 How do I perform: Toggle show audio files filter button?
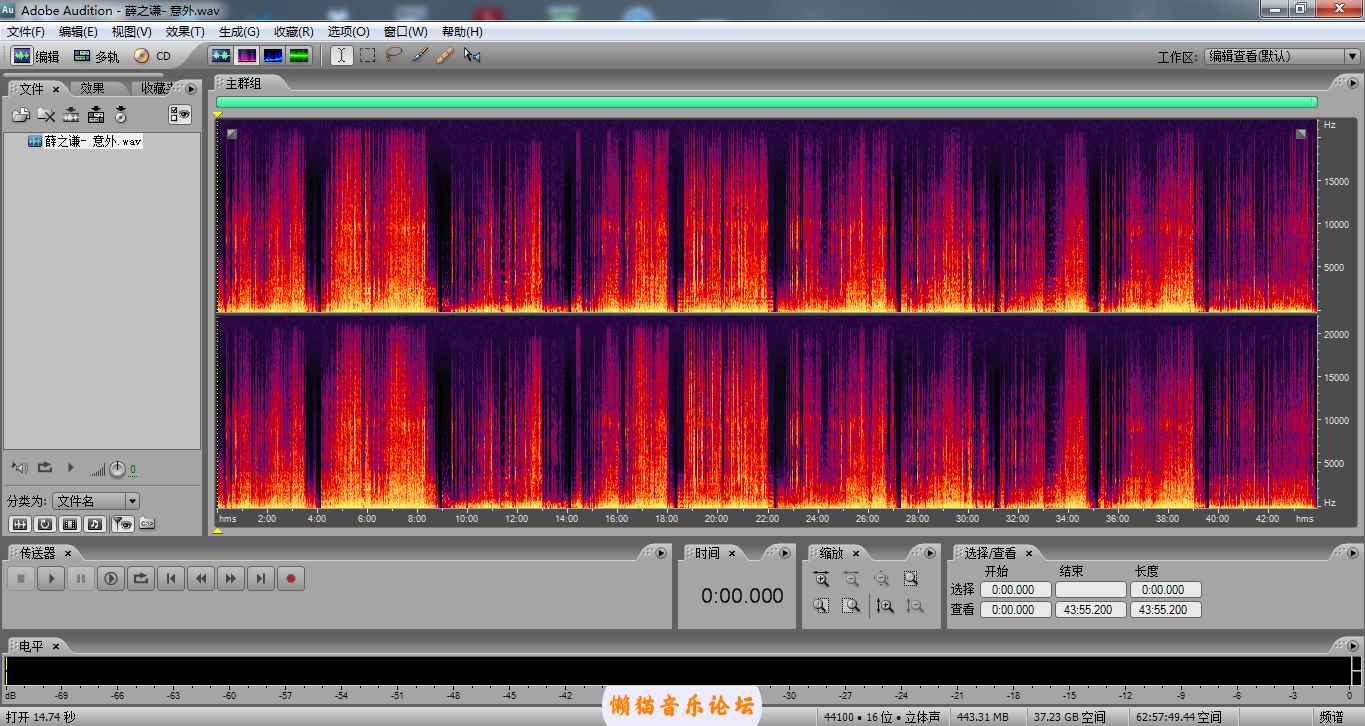click(20, 523)
